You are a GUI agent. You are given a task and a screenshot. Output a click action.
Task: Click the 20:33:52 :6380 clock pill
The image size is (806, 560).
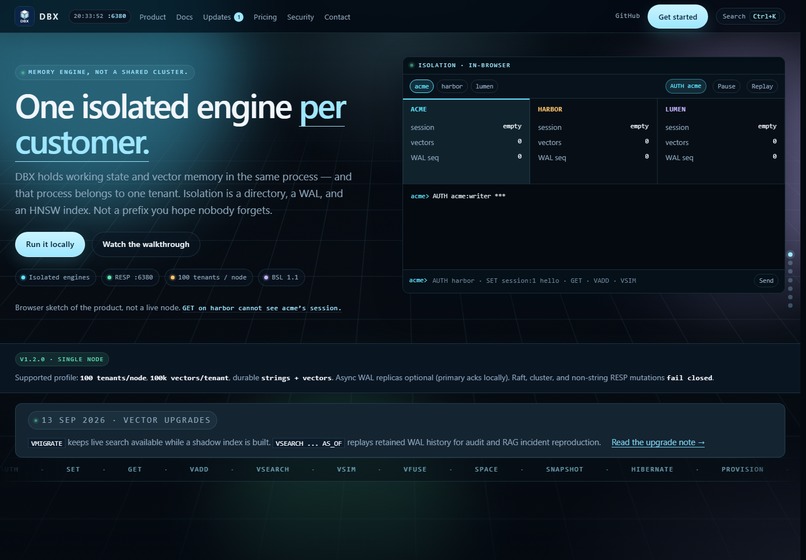tap(100, 16)
